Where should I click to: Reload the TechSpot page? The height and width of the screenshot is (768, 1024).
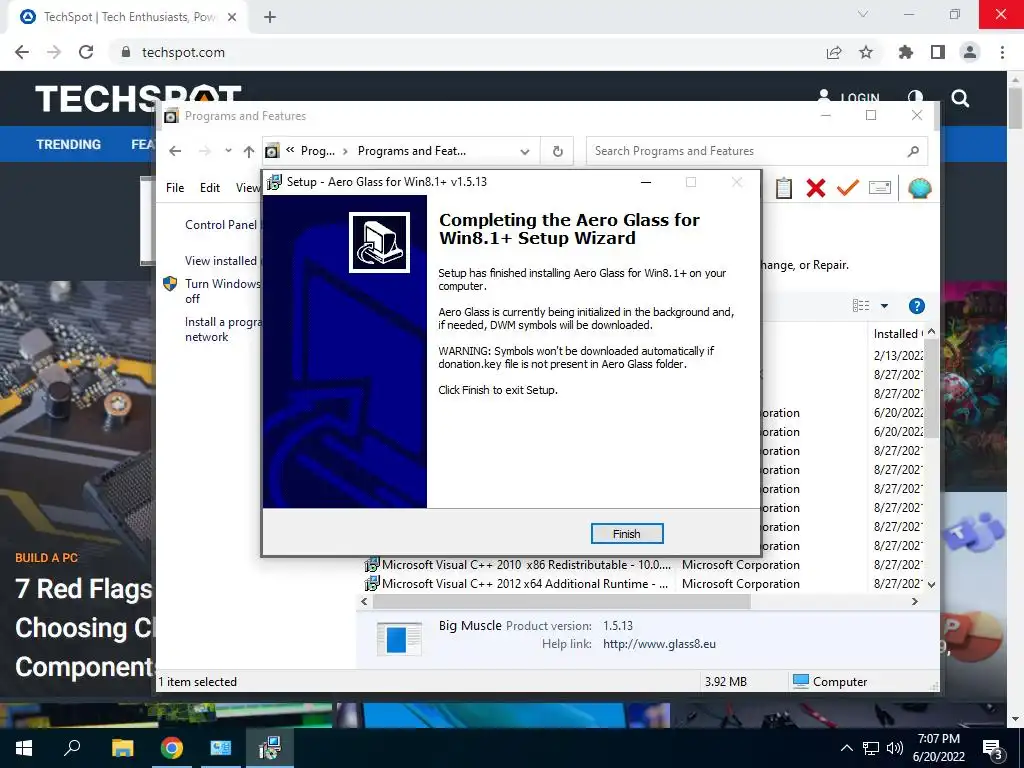(x=86, y=52)
